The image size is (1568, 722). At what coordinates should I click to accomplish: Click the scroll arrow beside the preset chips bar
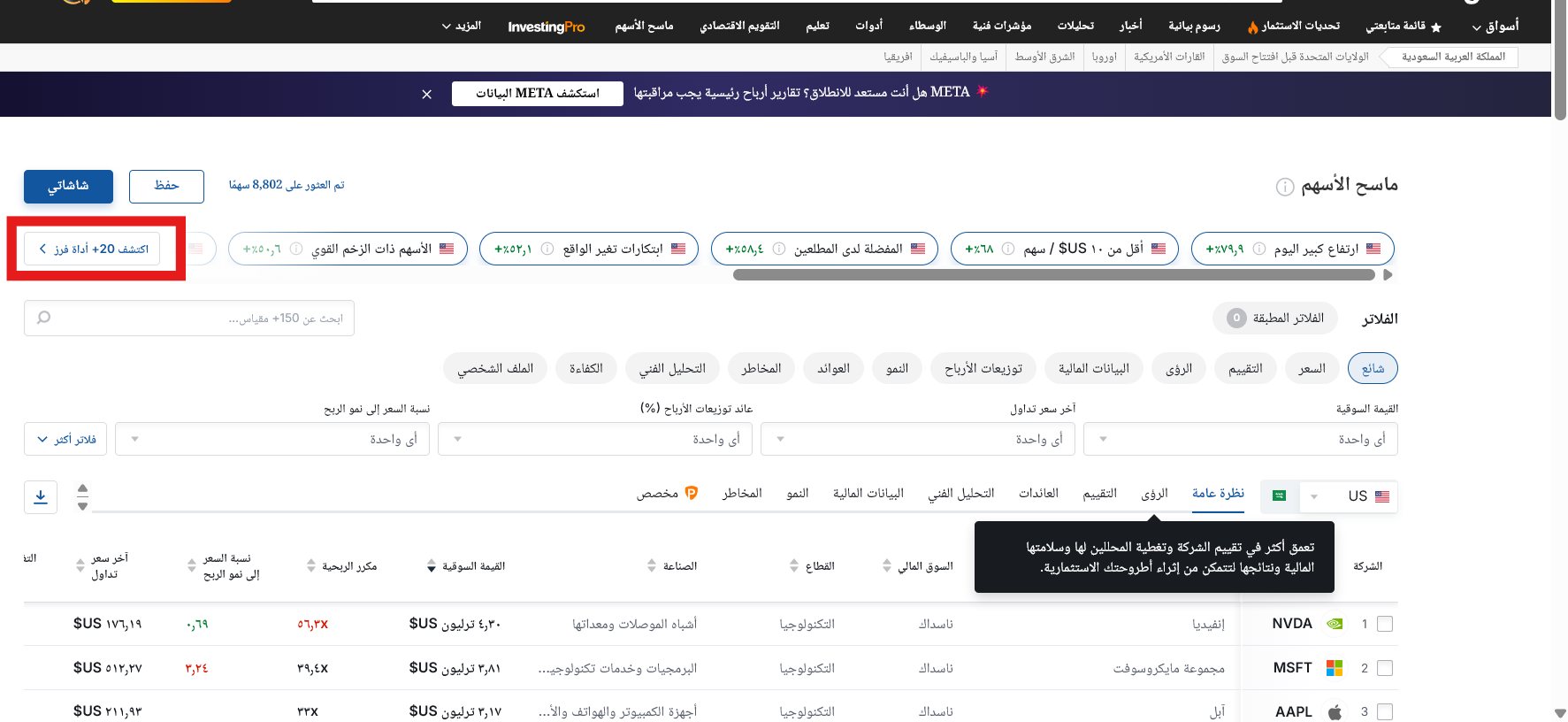[1388, 275]
